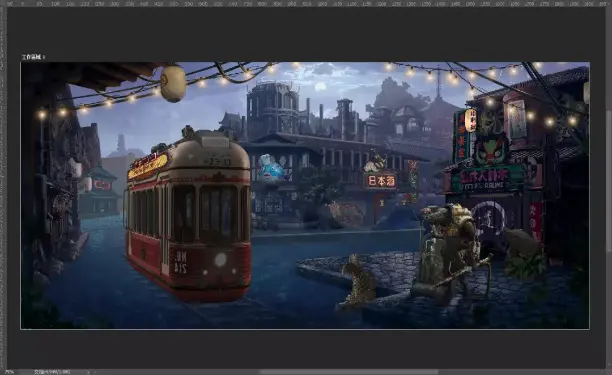The height and width of the screenshot is (375, 612).
Task: Click the paper lantern hanging at the top left
Action: point(173,84)
